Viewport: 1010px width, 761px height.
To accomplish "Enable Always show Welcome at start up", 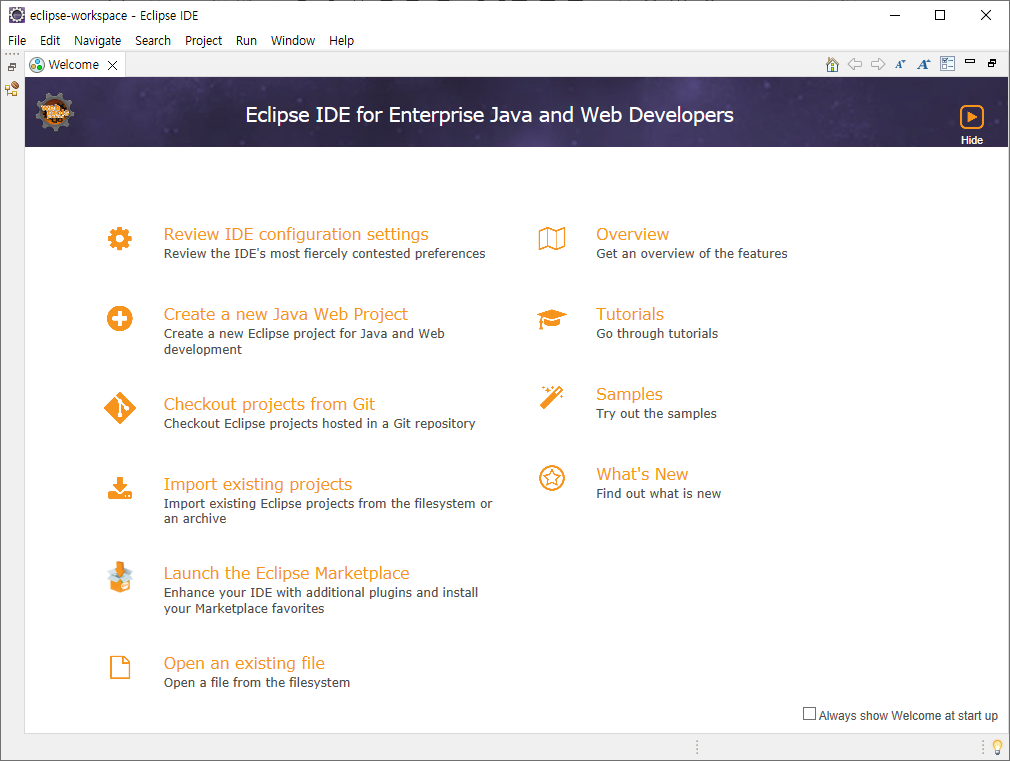I will point(810,714).
